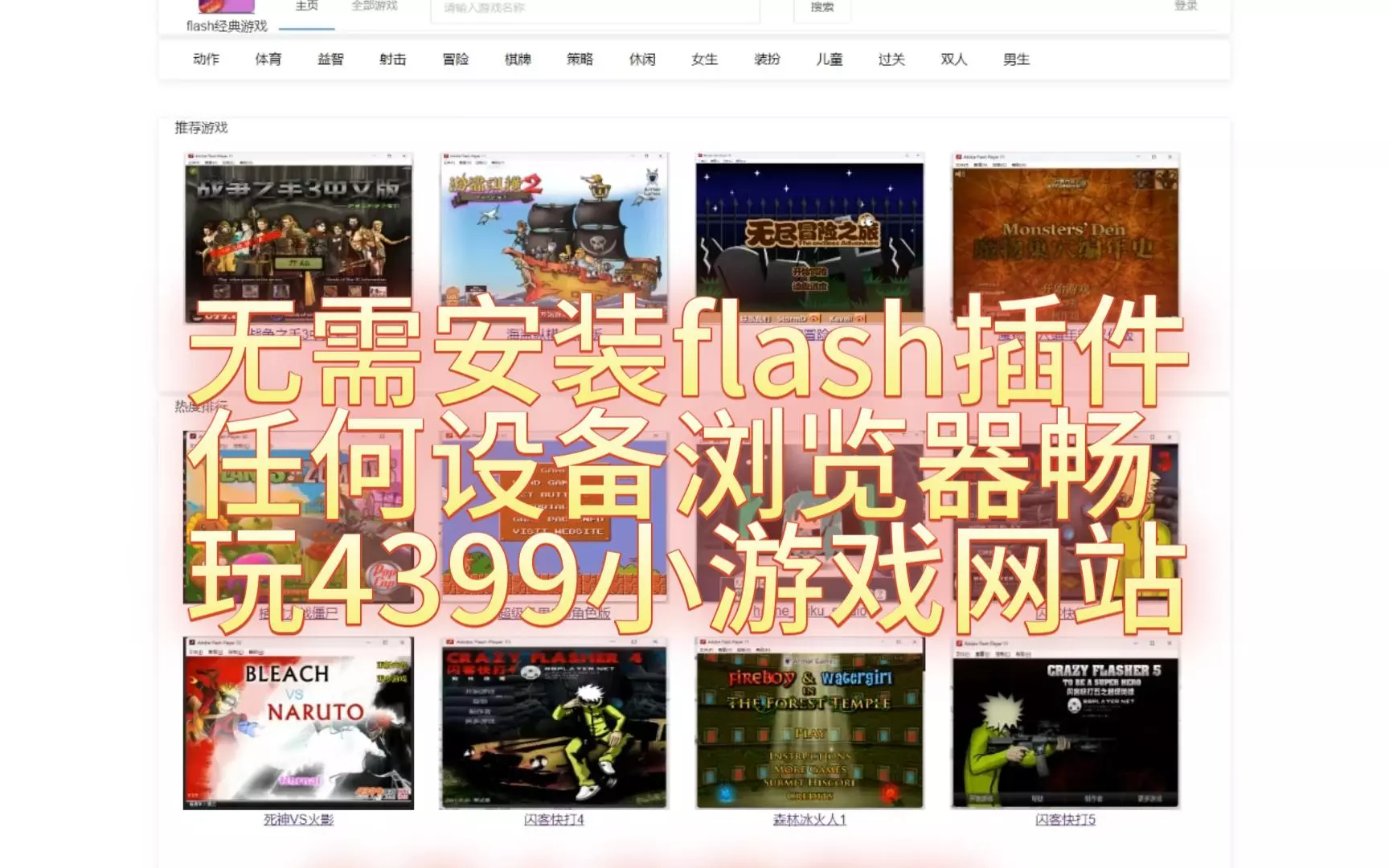Open the Fireboy & Watergirl thumbnail

tap(809, 723)
